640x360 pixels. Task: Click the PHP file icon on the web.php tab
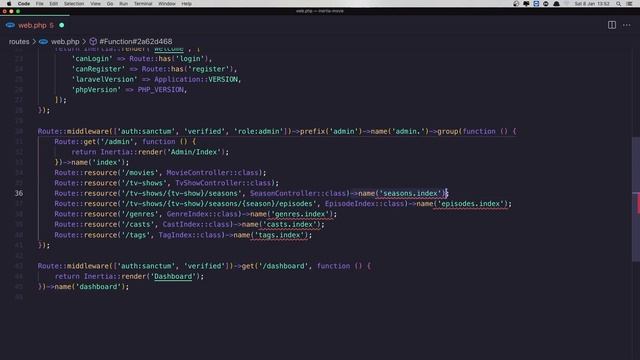tap(10, 25)
